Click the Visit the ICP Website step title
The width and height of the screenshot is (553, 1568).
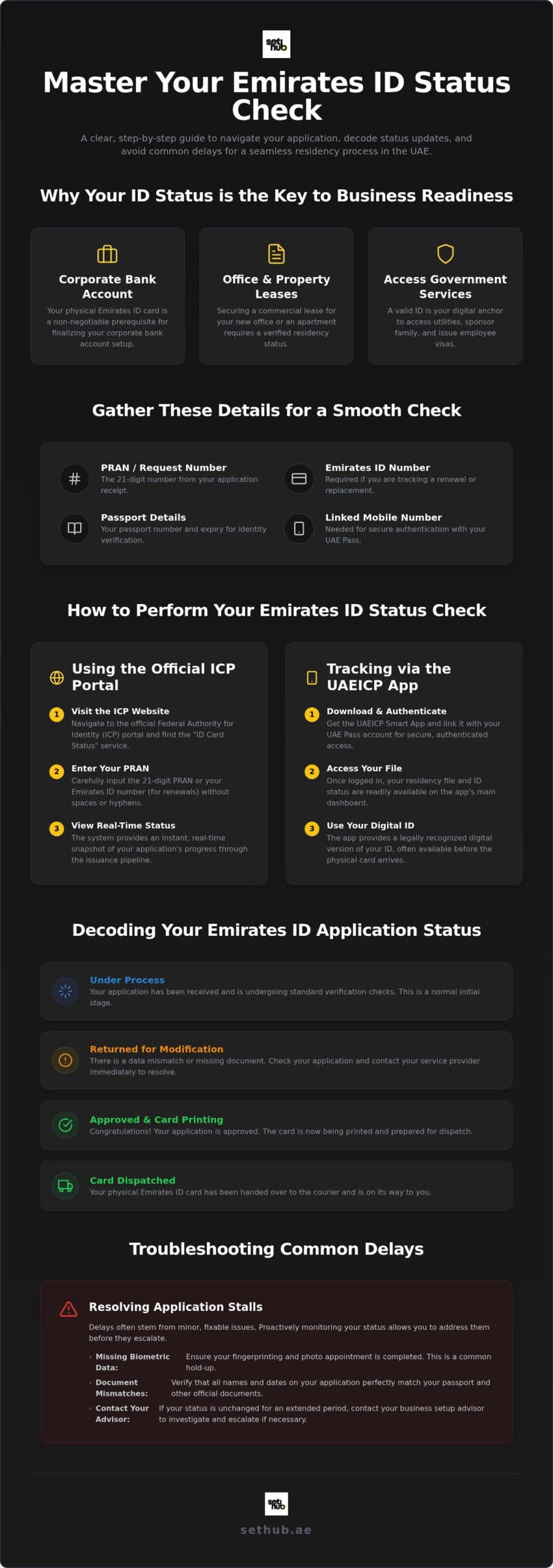click(120, 711)
